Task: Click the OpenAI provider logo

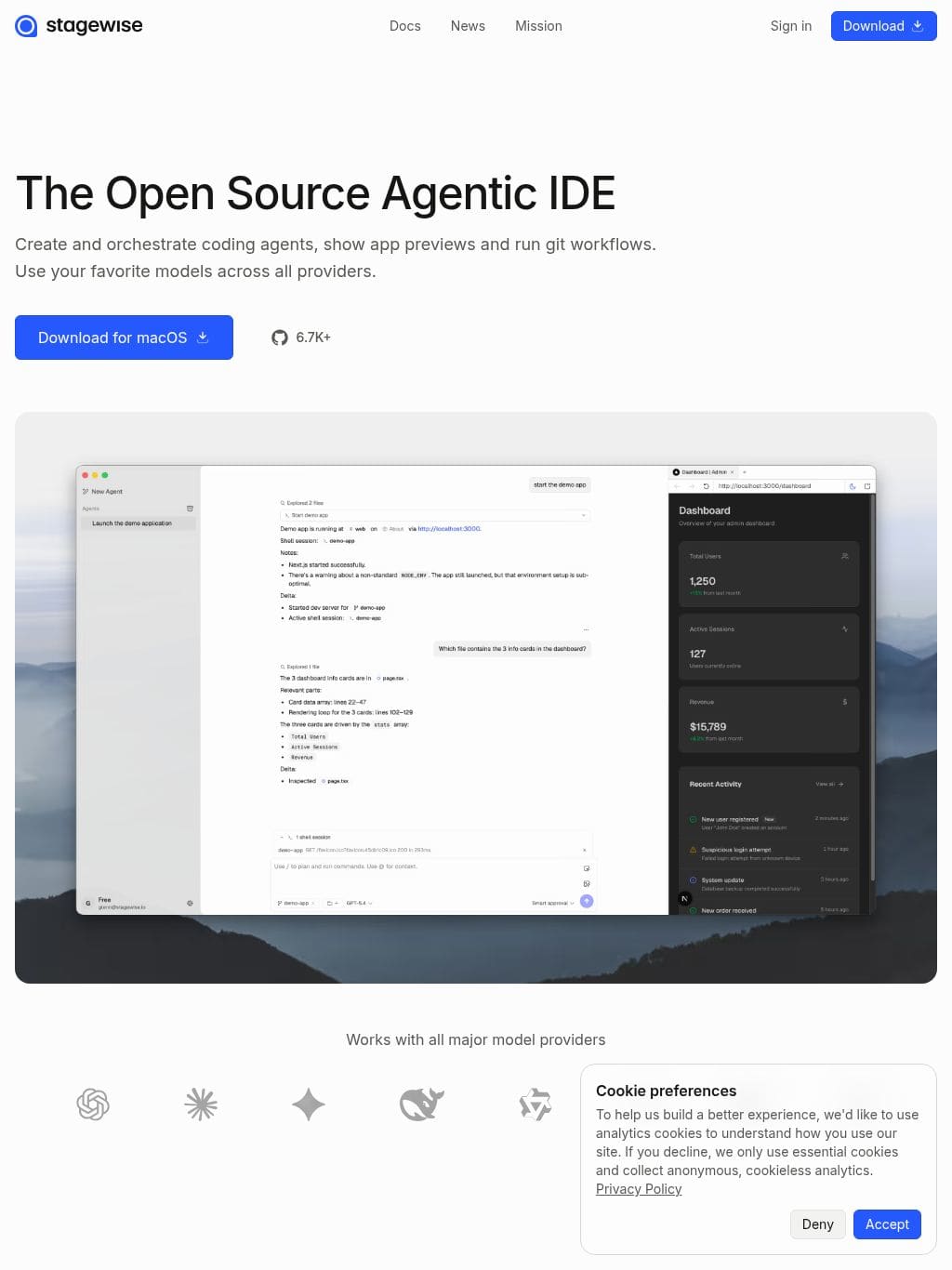Action: pyautogui.click(x=93, y=1105)
